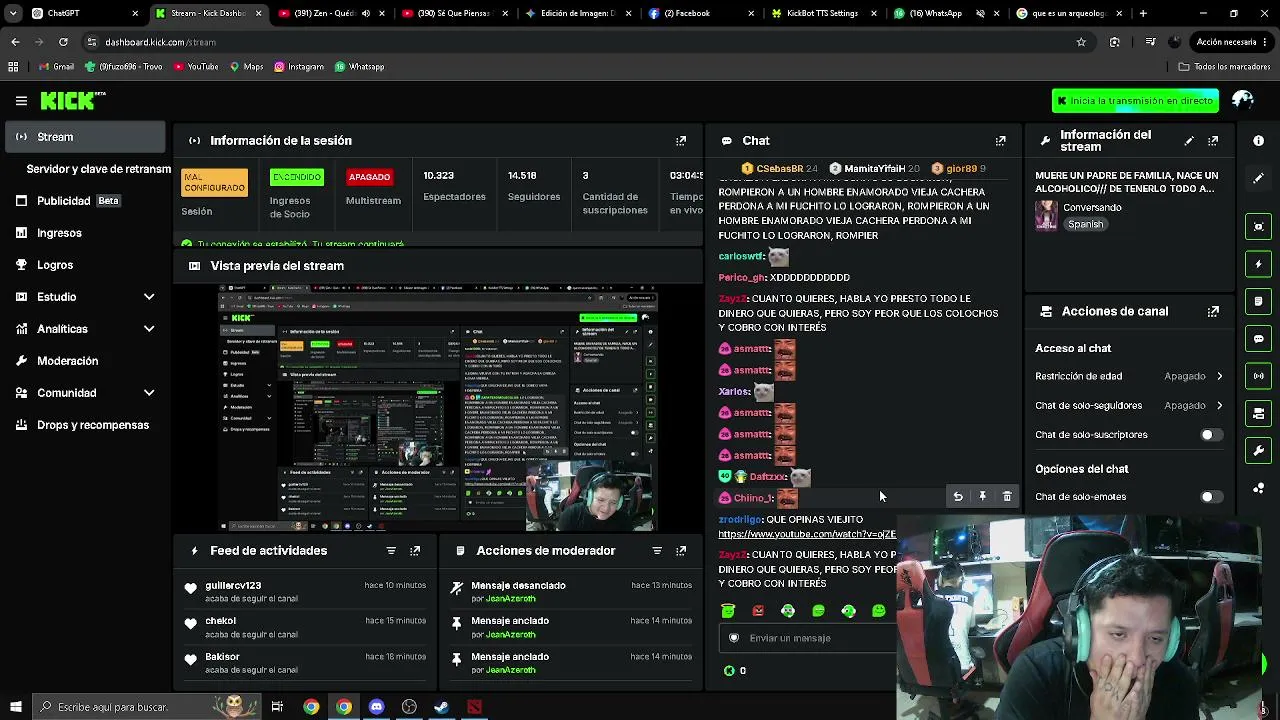
Task: Open guillercv123 in the activity feed
Action: pos(233,586)
